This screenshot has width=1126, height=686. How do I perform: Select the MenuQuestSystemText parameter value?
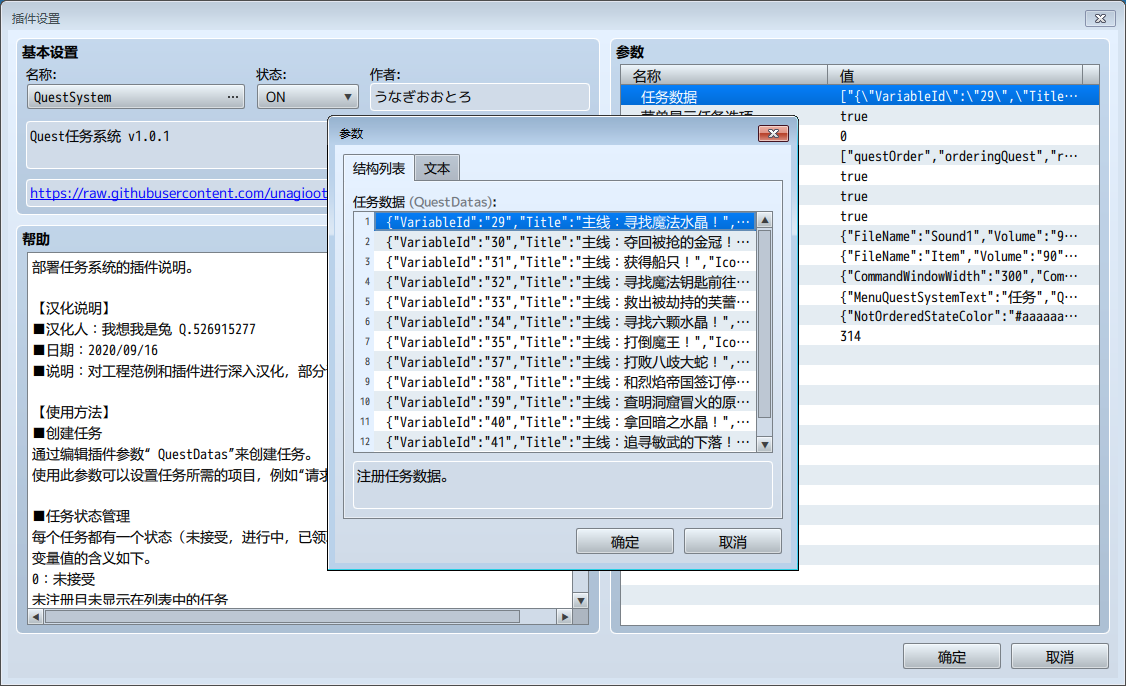959,297
